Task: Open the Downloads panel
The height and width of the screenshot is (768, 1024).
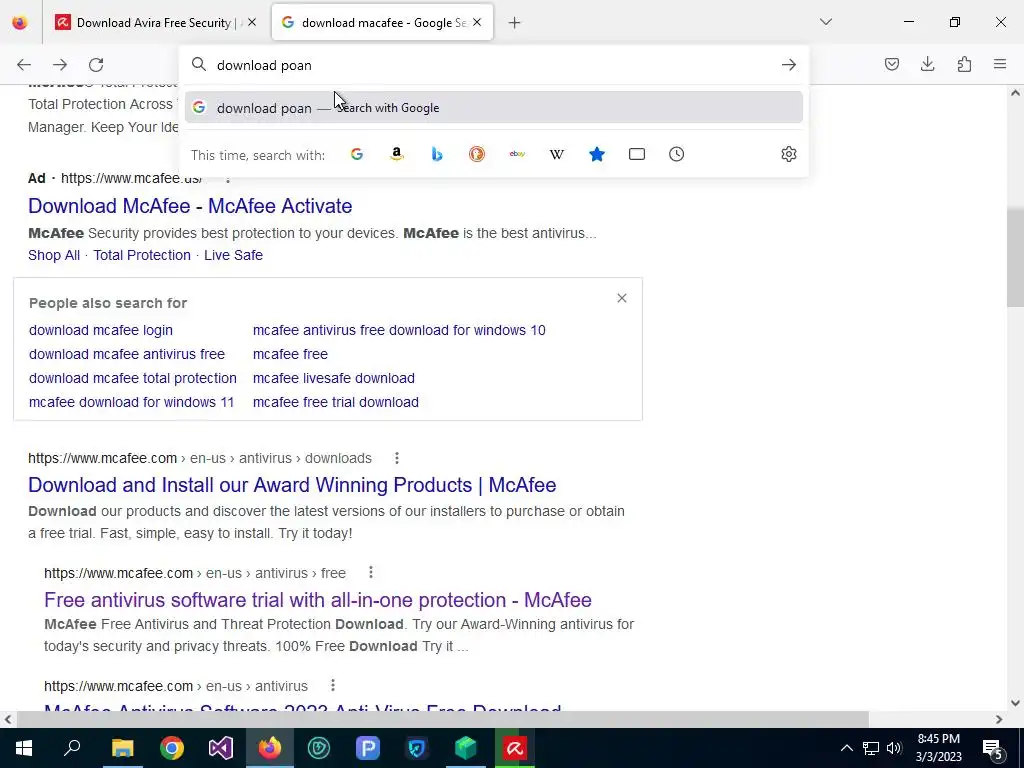Action: [927, 64]
